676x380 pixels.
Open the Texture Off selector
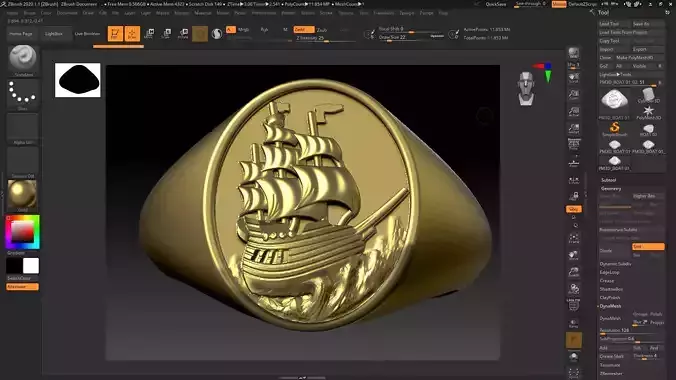click(23, 162)
